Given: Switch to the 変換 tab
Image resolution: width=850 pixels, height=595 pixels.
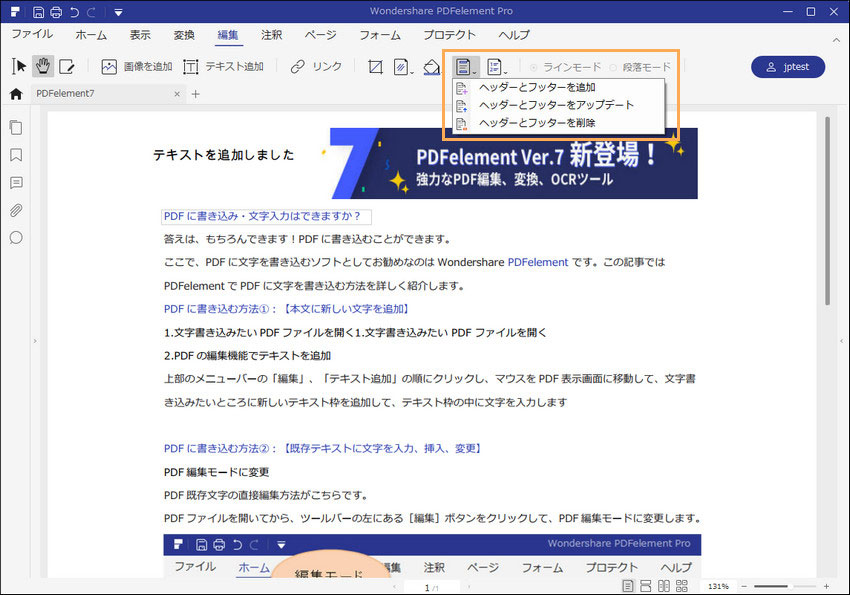Looking at the screenshot, I should tap(184, 35).
